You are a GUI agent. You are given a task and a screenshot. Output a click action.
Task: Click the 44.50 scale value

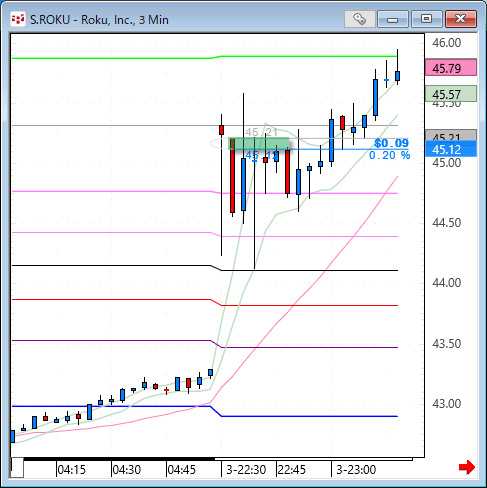[446, 223]
